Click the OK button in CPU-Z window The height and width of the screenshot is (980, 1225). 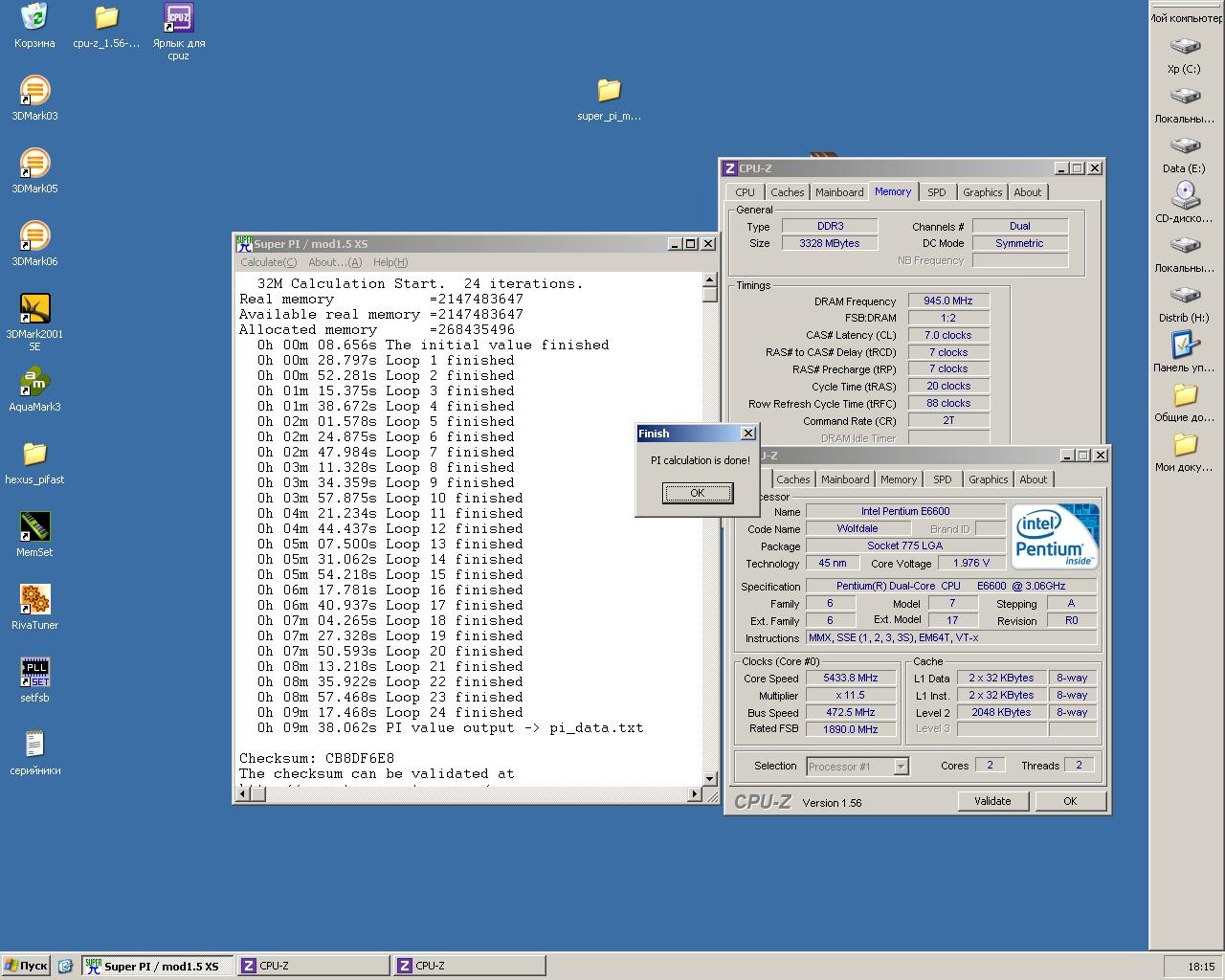click(x=1070, y=801)
